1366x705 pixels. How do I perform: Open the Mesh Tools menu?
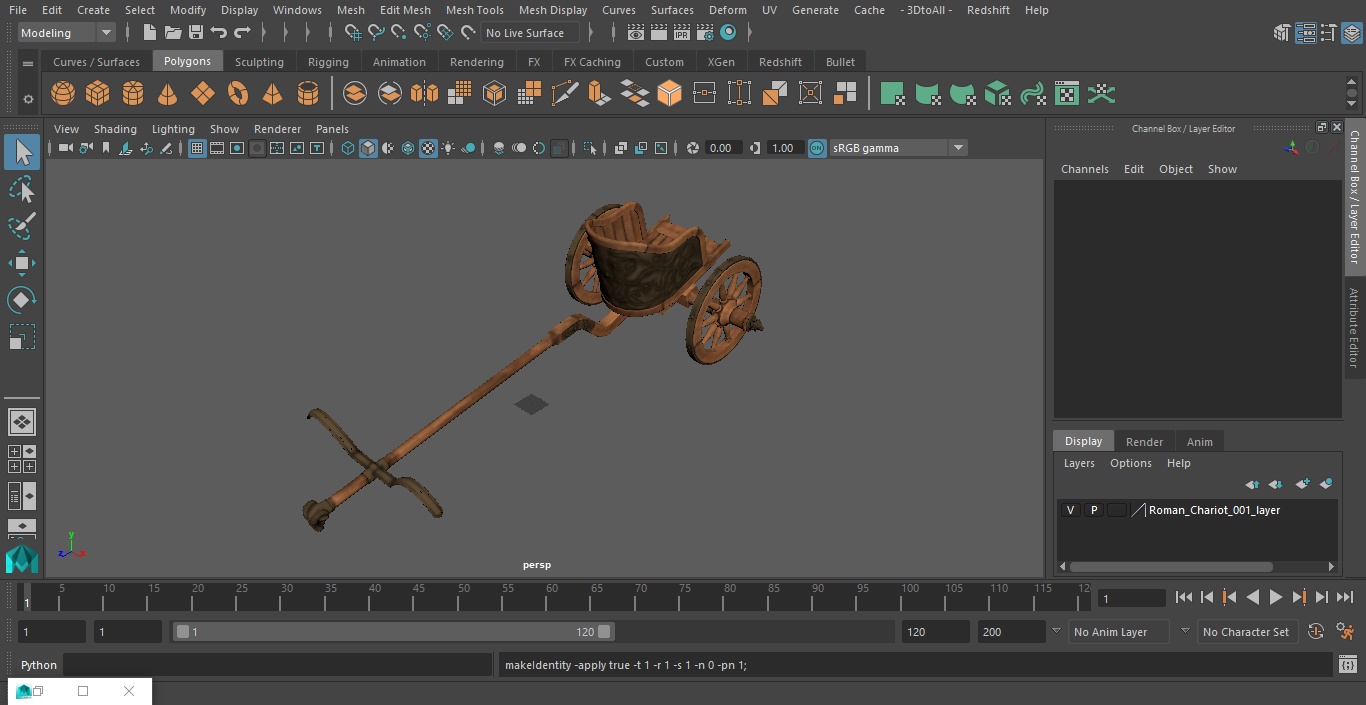474,10
